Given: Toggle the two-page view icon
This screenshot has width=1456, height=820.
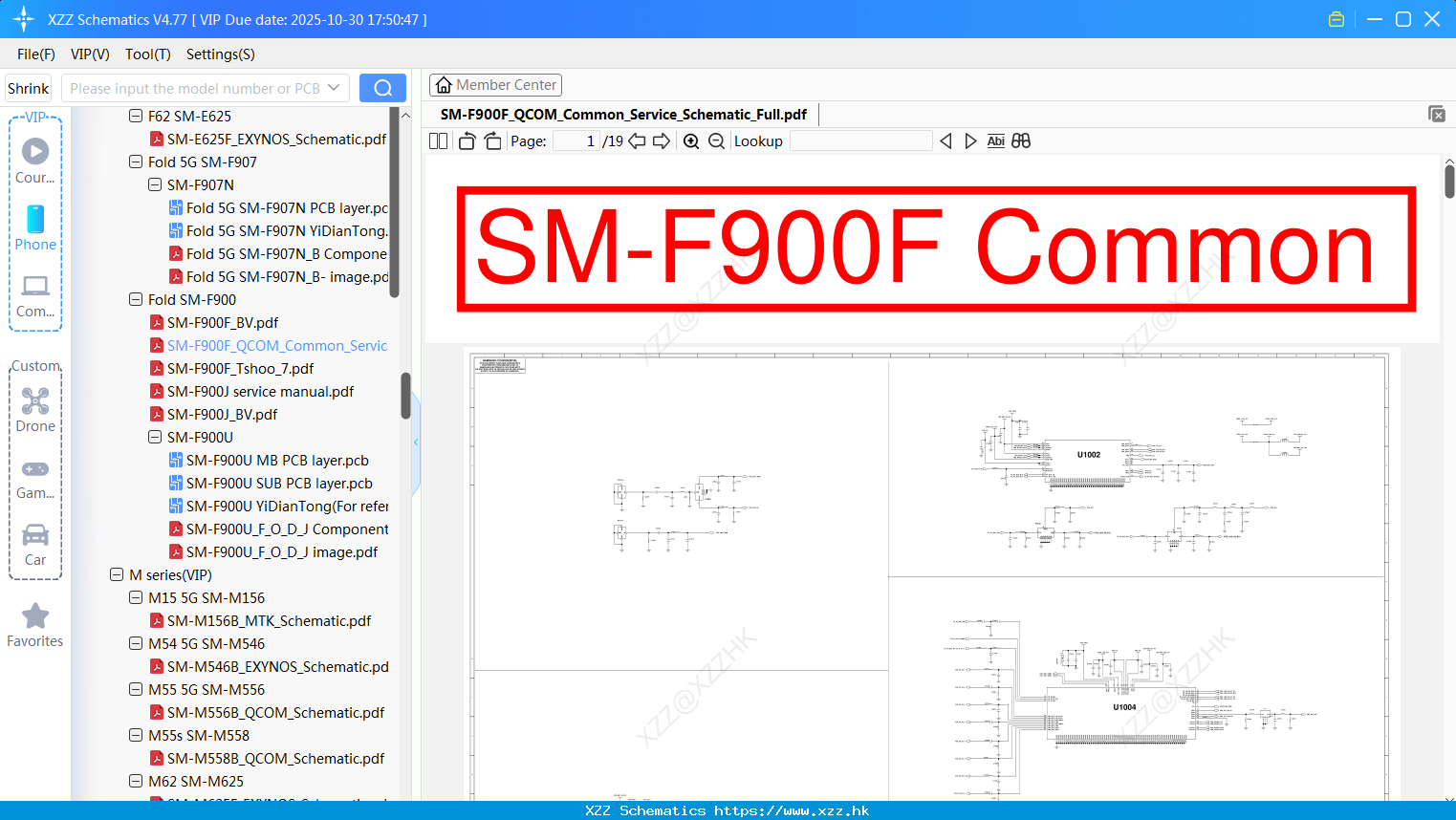Looking at the screenshot, I should pyautogui.click(x=438, y=141).
